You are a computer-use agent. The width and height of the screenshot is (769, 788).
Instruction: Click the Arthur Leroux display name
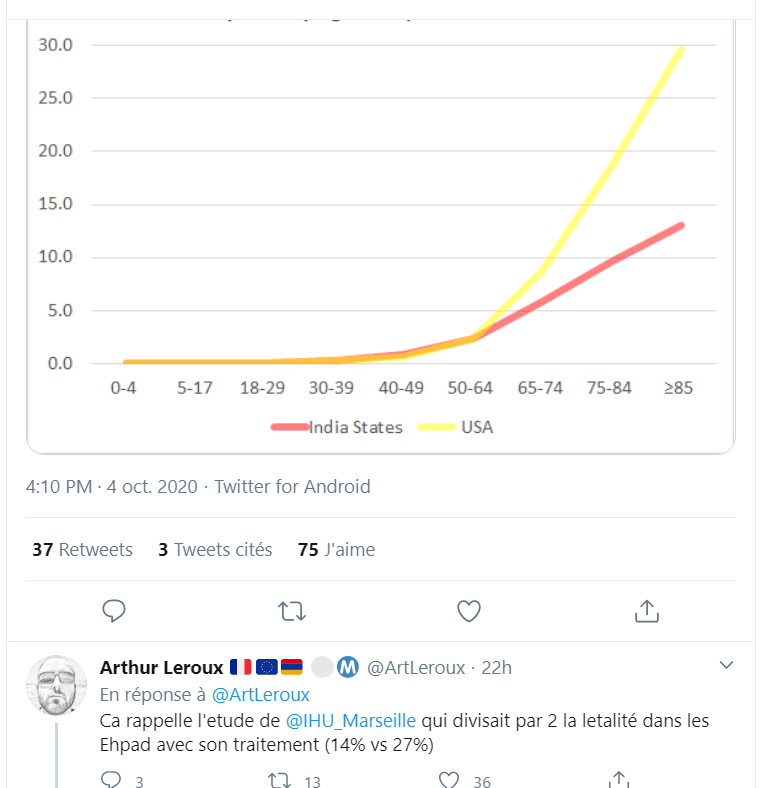pos(161,667)
